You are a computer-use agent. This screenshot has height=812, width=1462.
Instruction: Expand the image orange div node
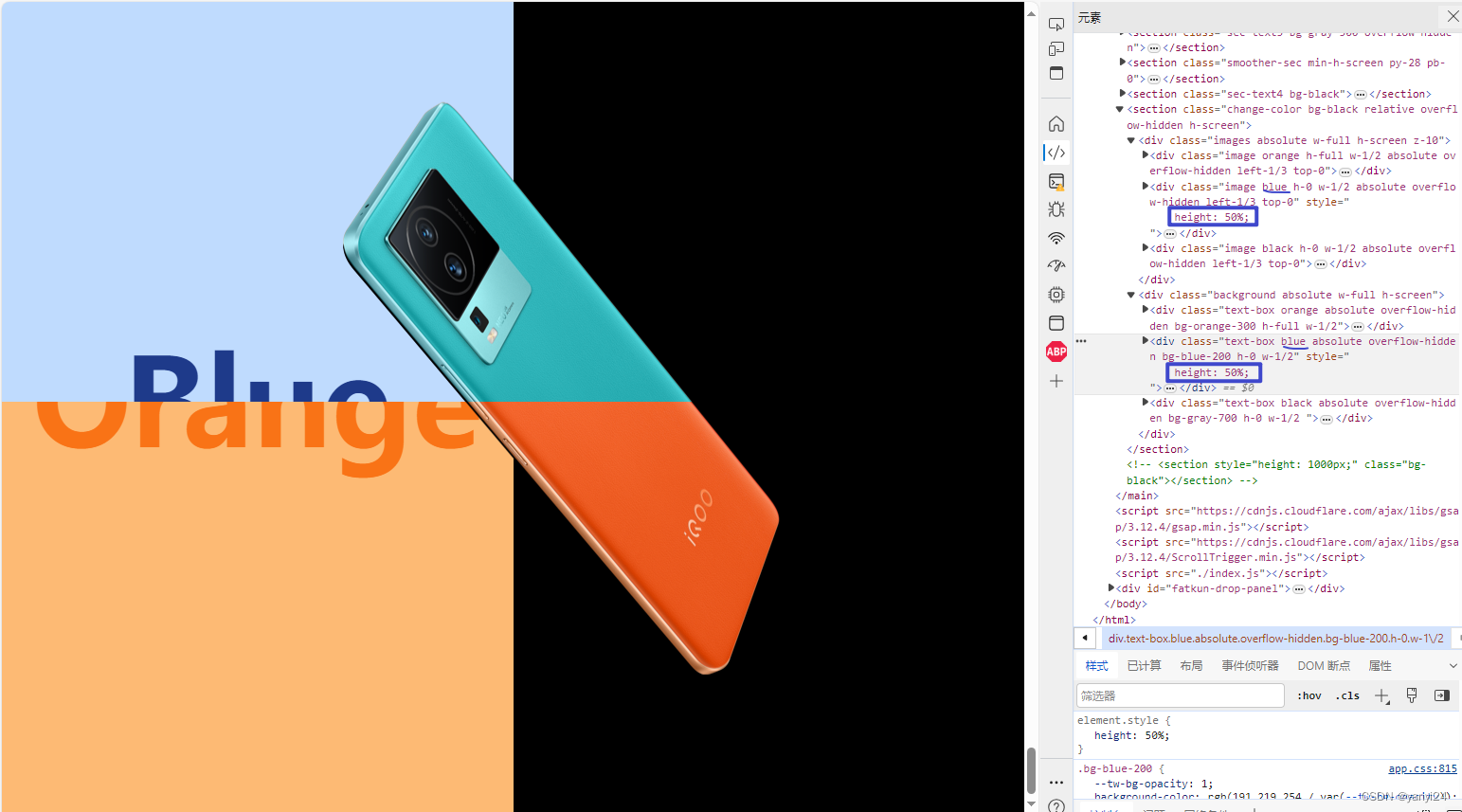(x=1146, y=155)
